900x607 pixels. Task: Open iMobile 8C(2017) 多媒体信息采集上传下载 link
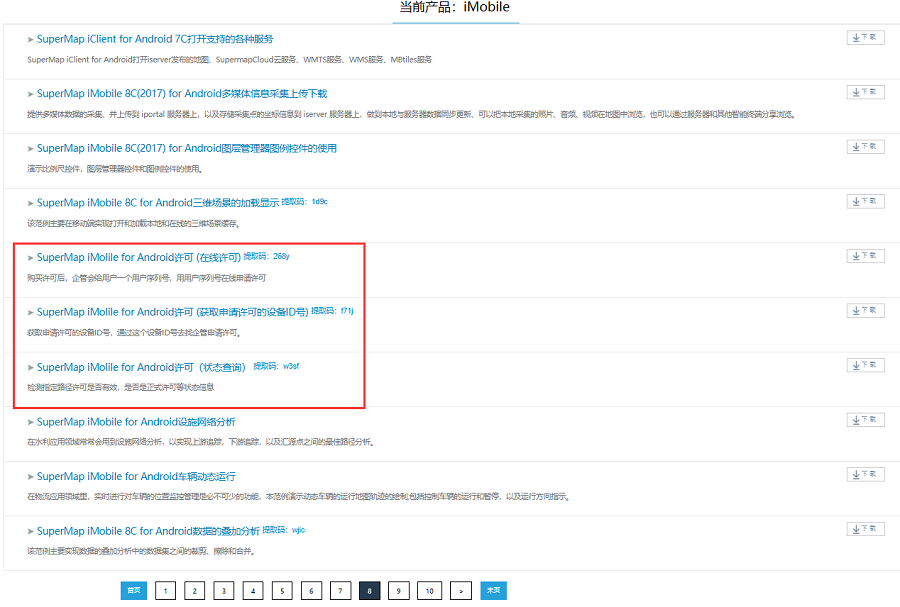pyautogui.click(x=182, y=94)
